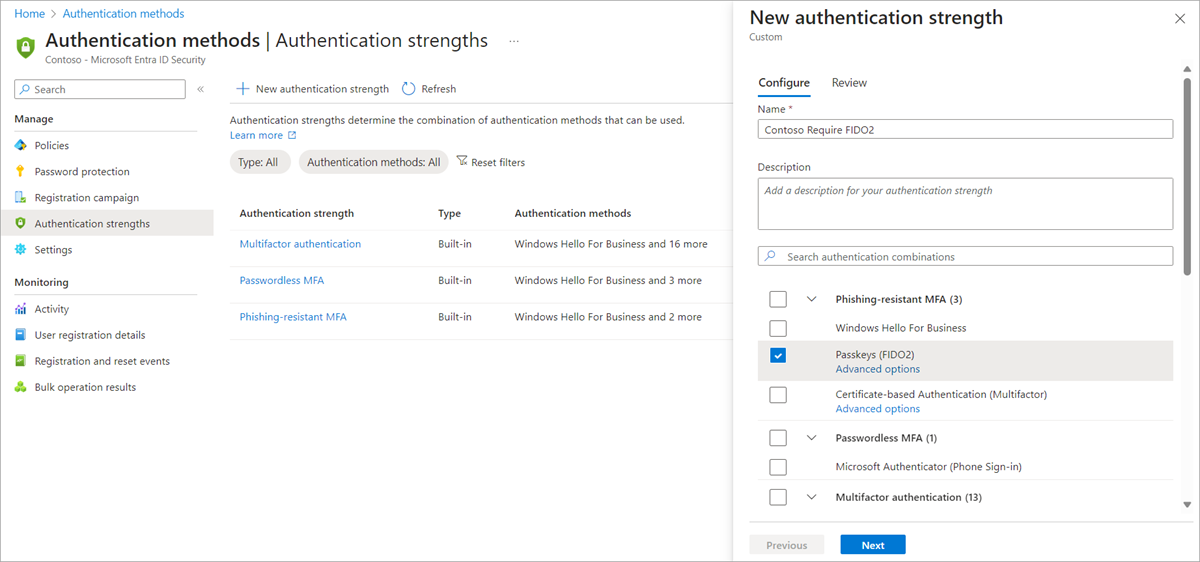The image size is (1200, 562).
Task: Click New authentication strength button
Action: point(312,89)
